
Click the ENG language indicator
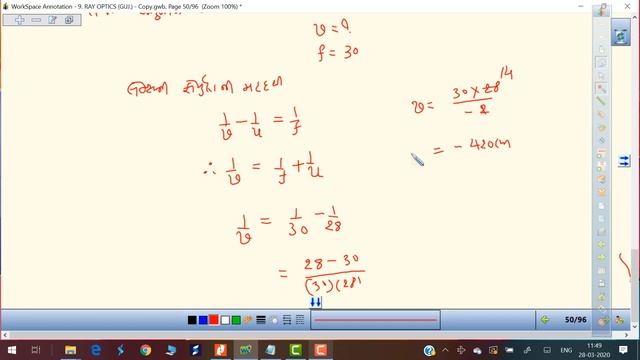click(566, 350)
